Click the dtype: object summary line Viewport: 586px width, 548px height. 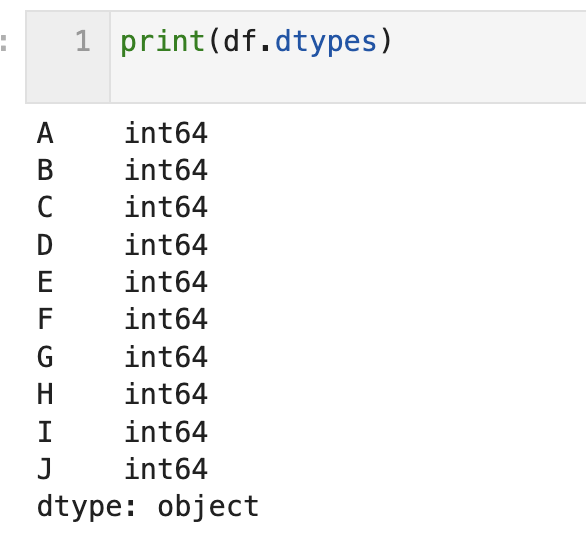point(148,507)
